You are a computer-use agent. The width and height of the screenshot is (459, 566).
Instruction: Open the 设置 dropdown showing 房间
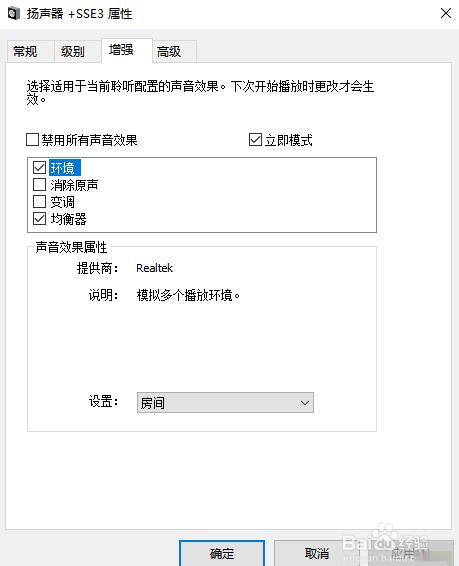[x=225, y=402]
